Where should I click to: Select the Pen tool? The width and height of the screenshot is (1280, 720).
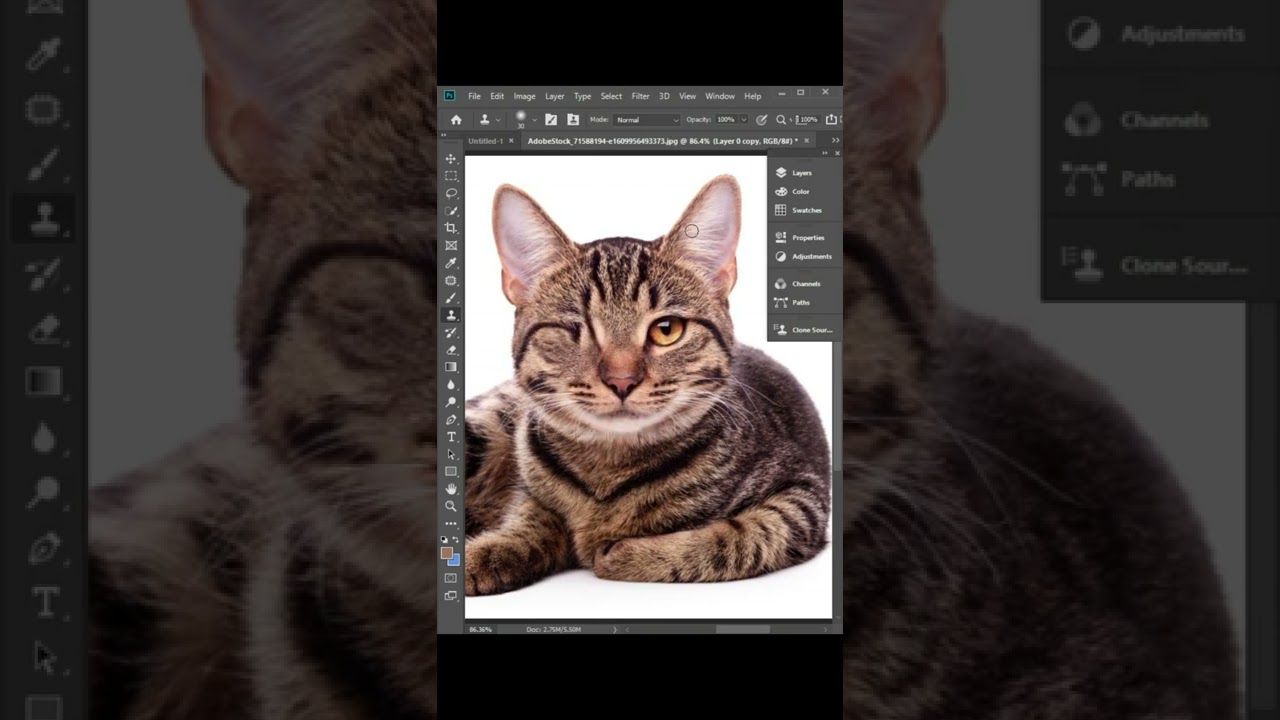451,419
